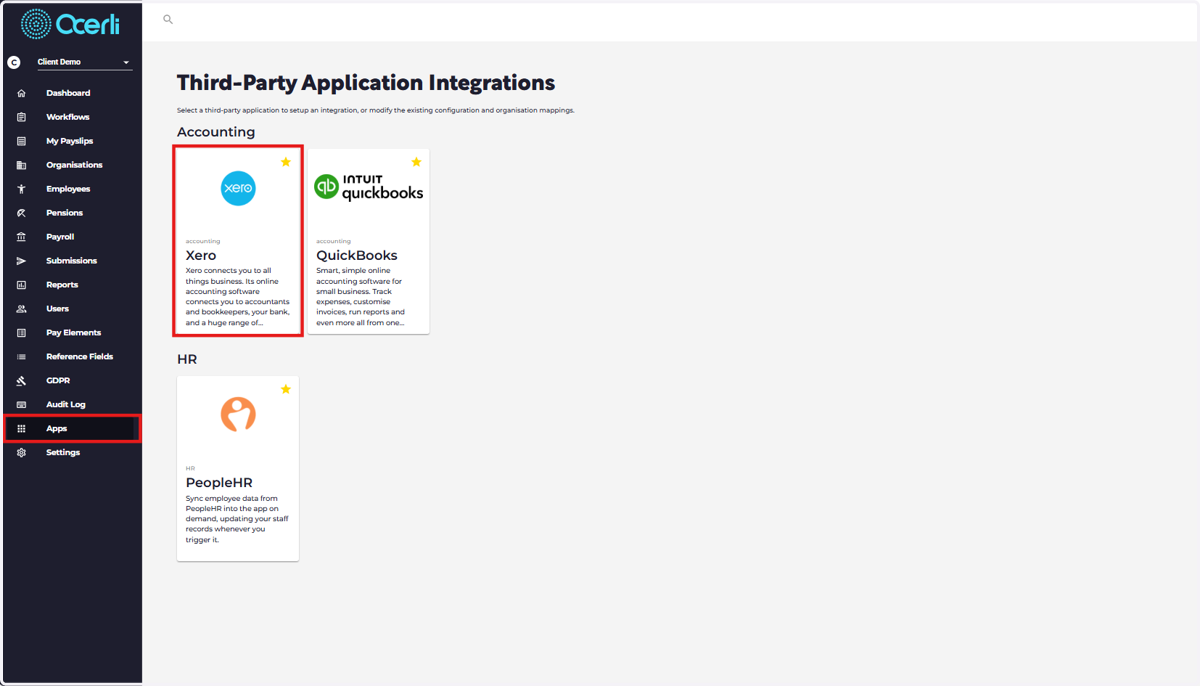Click the 'accounting' tag on QuickBooks card
This screenshot has height=686, width=1200.
tap(333, 241)
